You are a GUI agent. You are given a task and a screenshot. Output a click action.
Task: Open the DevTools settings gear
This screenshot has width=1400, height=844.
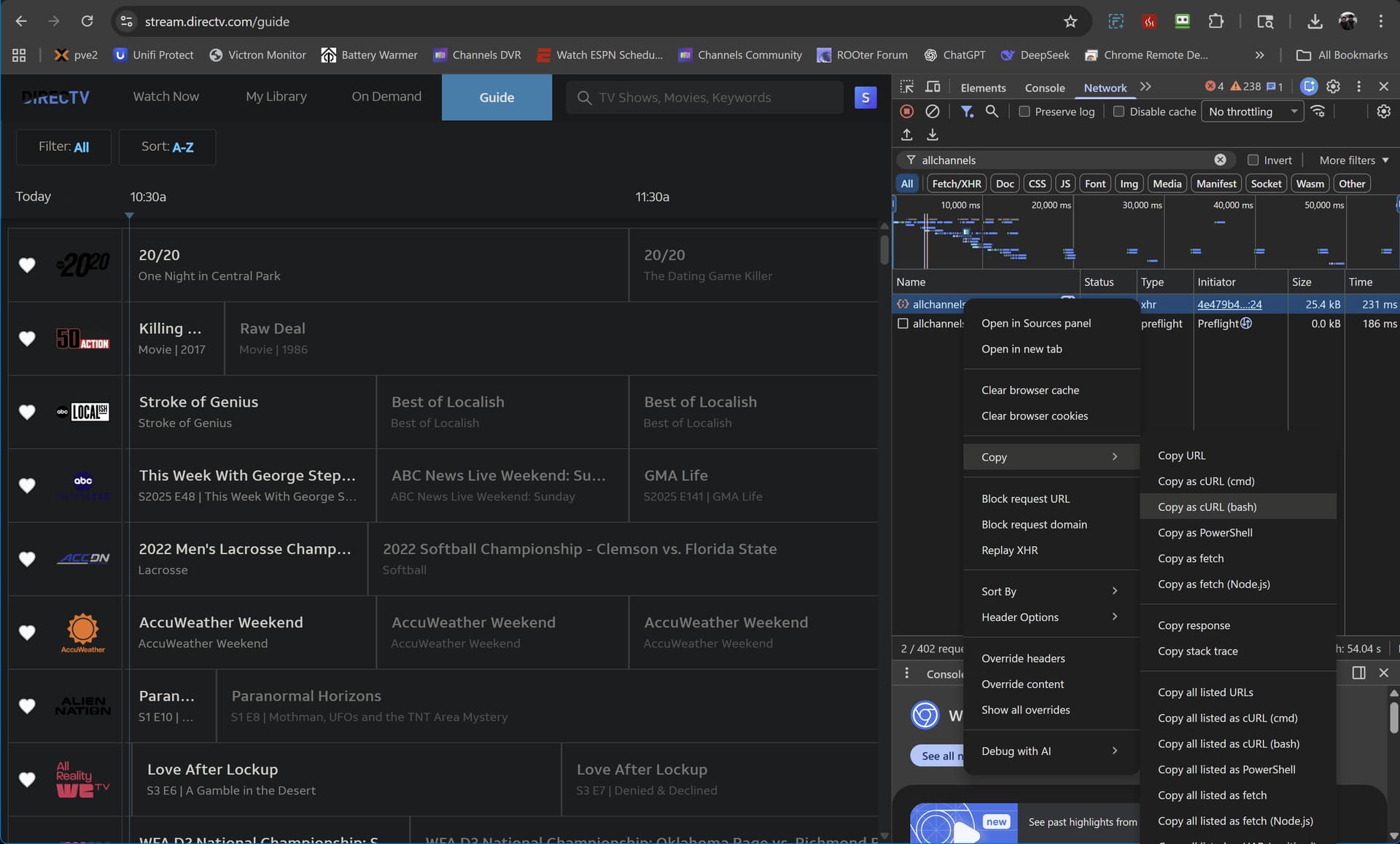tap(1333, 87)
